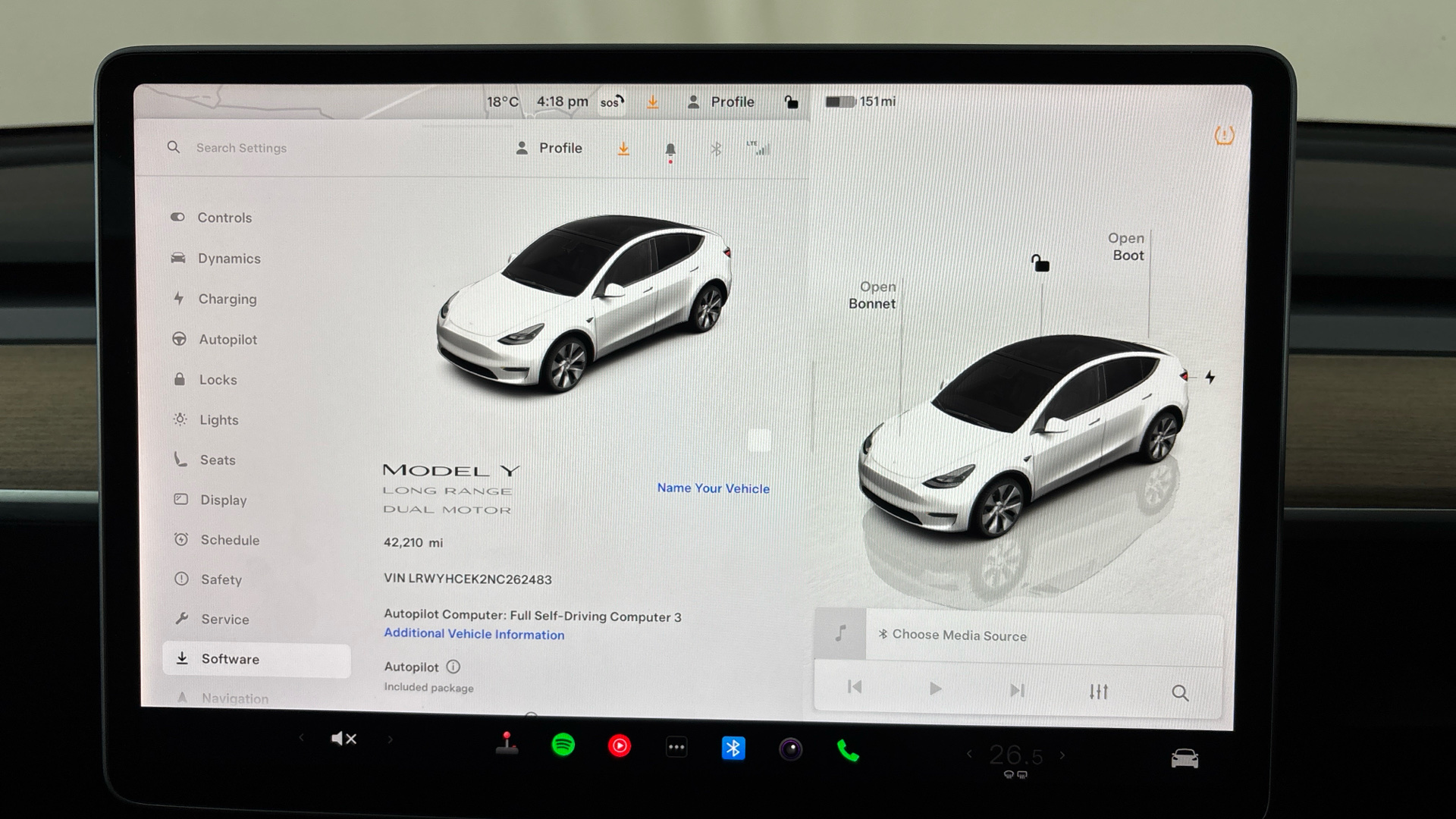1456x819 pixels.
Task: Open Profile in the settings header
Action: (549, 148)
